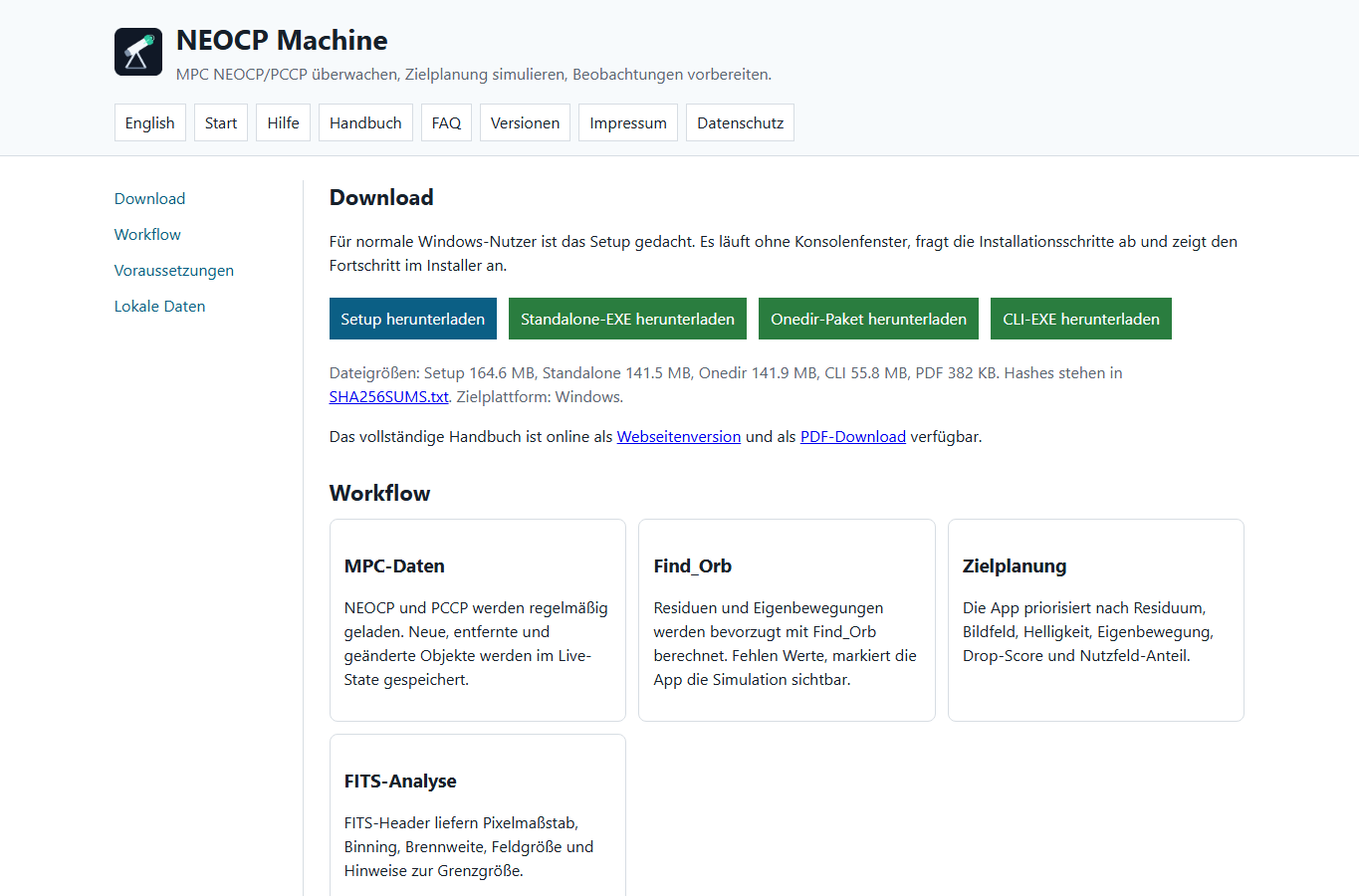The width and height of the screenshot is (1359, 896).
Task: Click the CLI-EXE herunterladen button
Action: (1081, 319)
